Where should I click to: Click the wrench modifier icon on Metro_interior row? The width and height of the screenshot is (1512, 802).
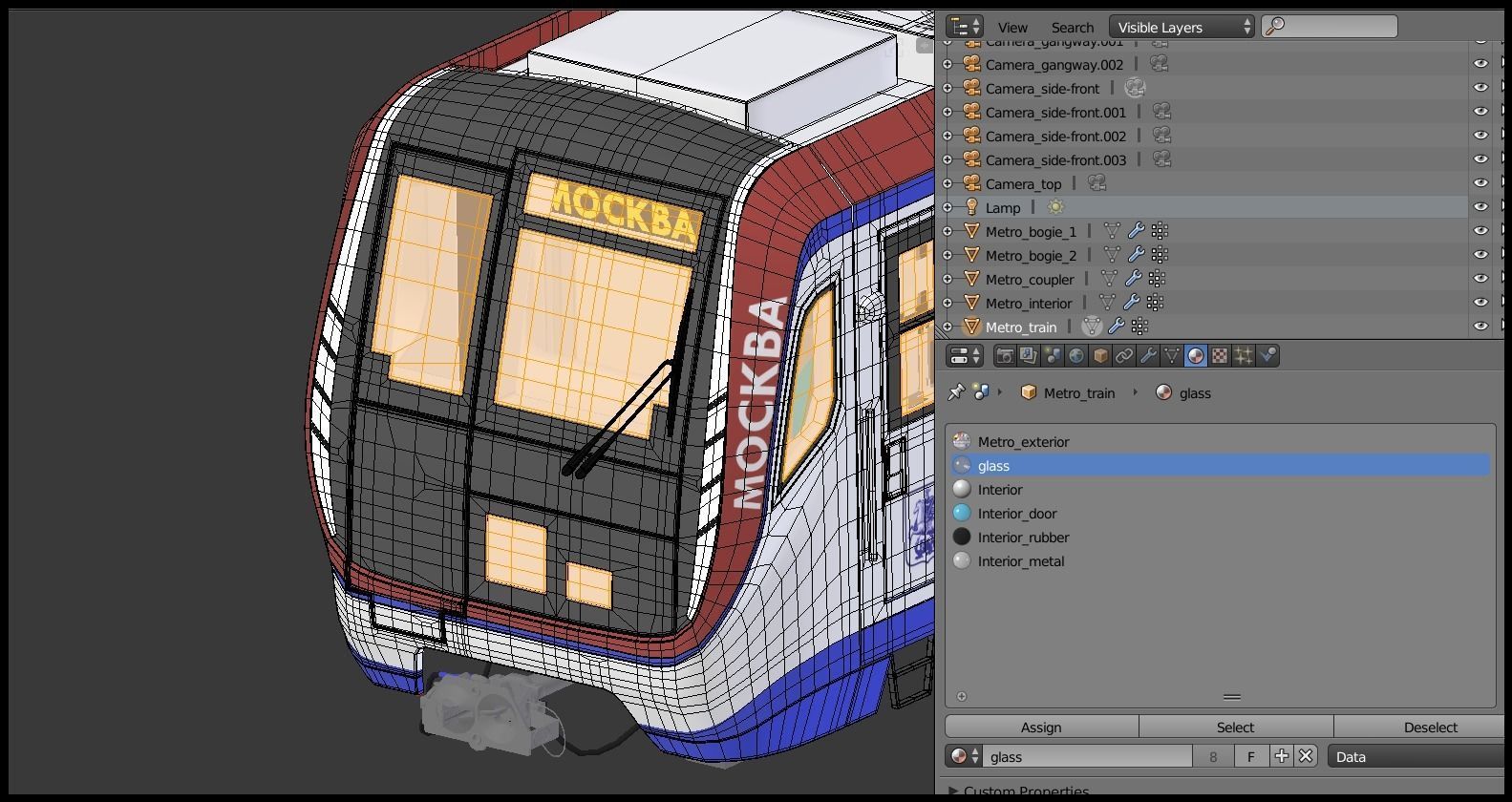(1131, 303)
